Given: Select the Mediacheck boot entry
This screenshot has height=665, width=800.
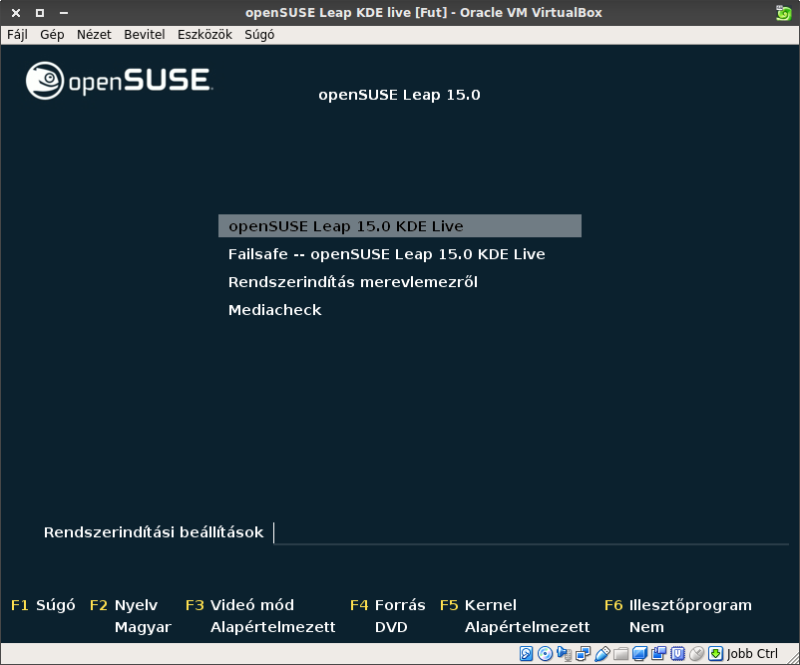Looking at the screenshot, I should coord(274,310).
